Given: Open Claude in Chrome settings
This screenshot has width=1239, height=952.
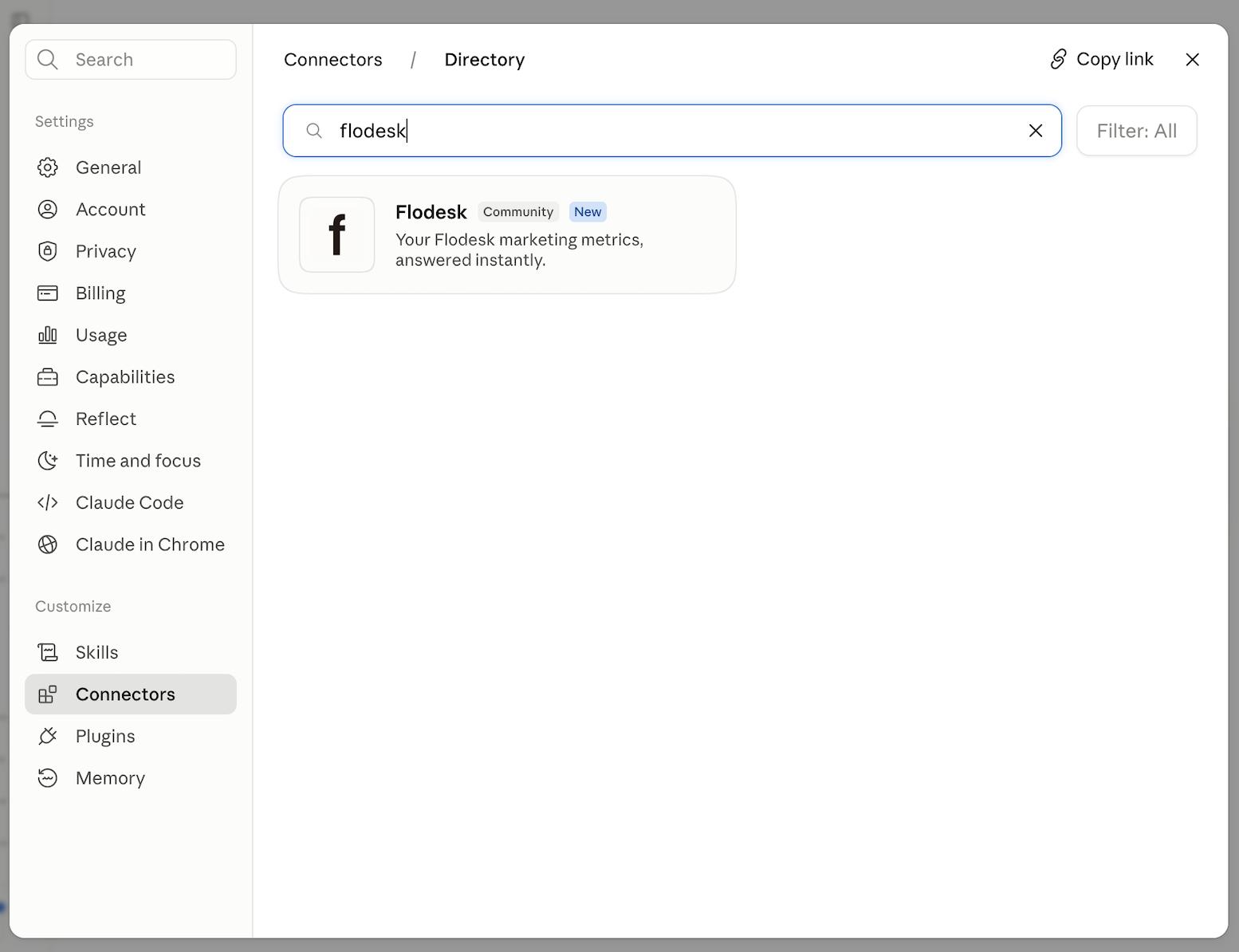Looking at the screenshot, I should pyautogui.click(x=131, y=545).
